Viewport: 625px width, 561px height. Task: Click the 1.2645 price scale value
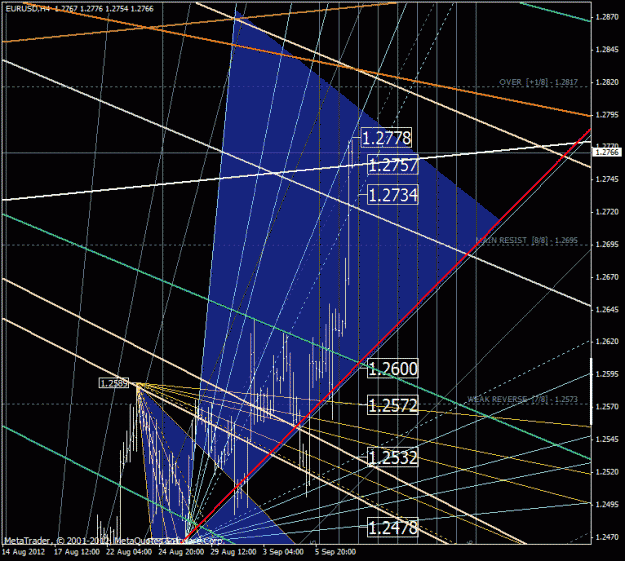tap(607, 309)
